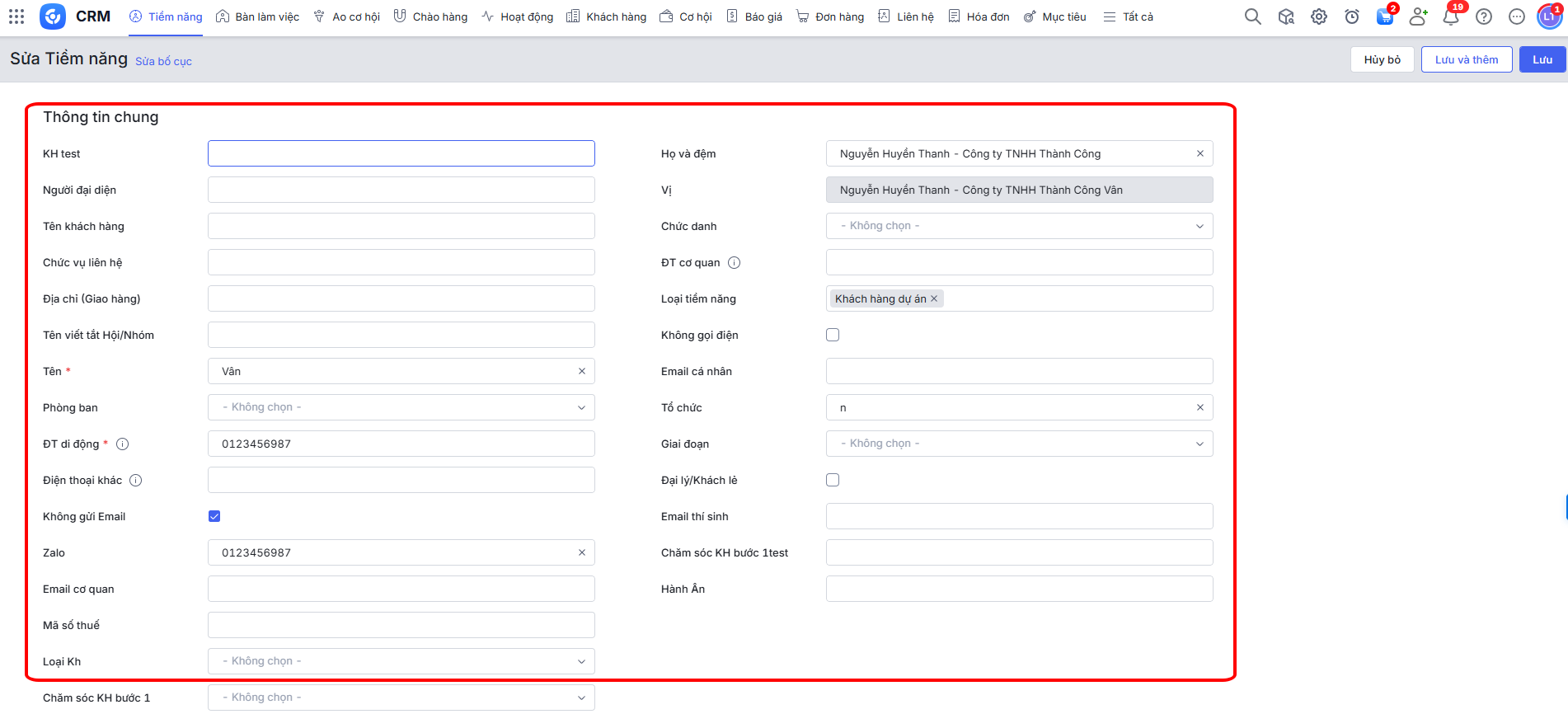Screen dimensions: 1568x714
Task: Open the notifications bell icon
Action: pos(1450,16)
